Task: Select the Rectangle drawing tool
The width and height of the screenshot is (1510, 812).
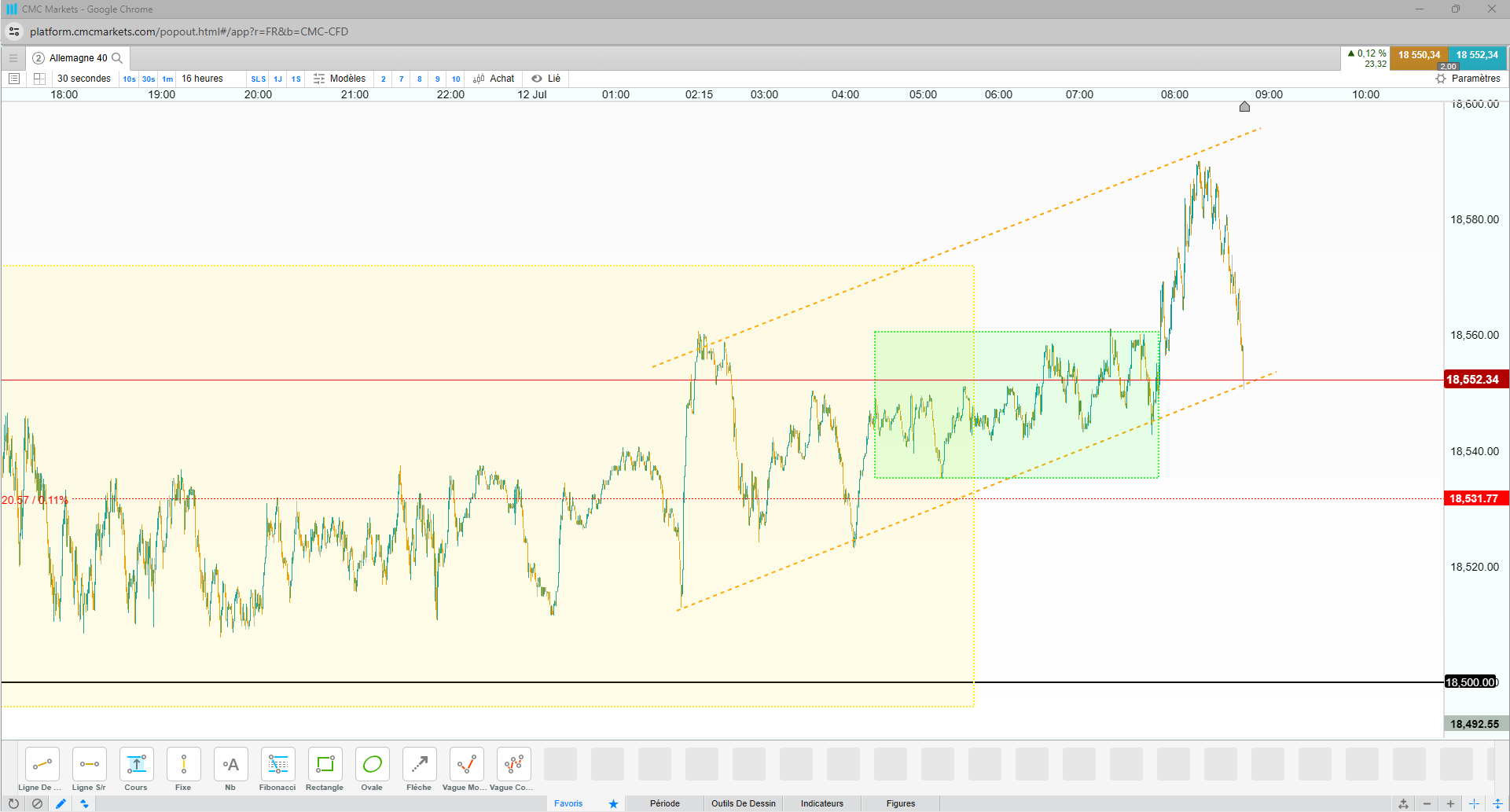Action: (x=325, y=764)
